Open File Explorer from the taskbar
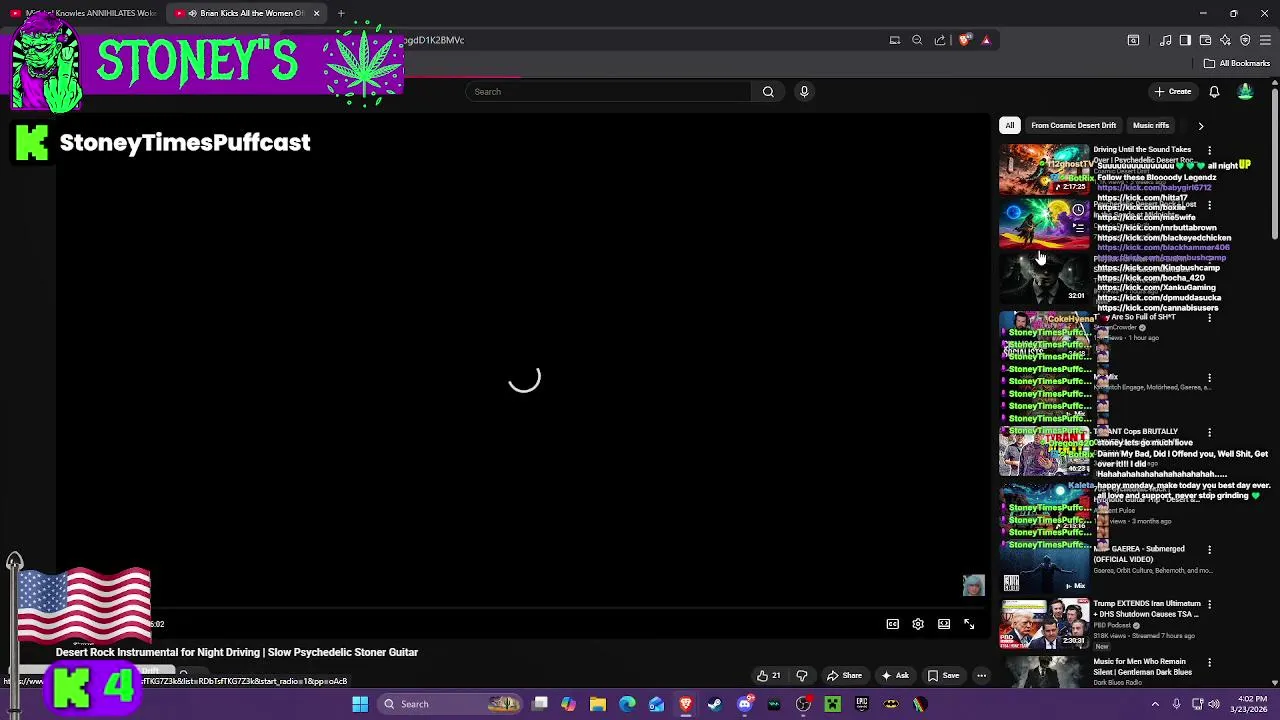The width and height of the screenshot is (1280, 720). [x=597, y=704]
